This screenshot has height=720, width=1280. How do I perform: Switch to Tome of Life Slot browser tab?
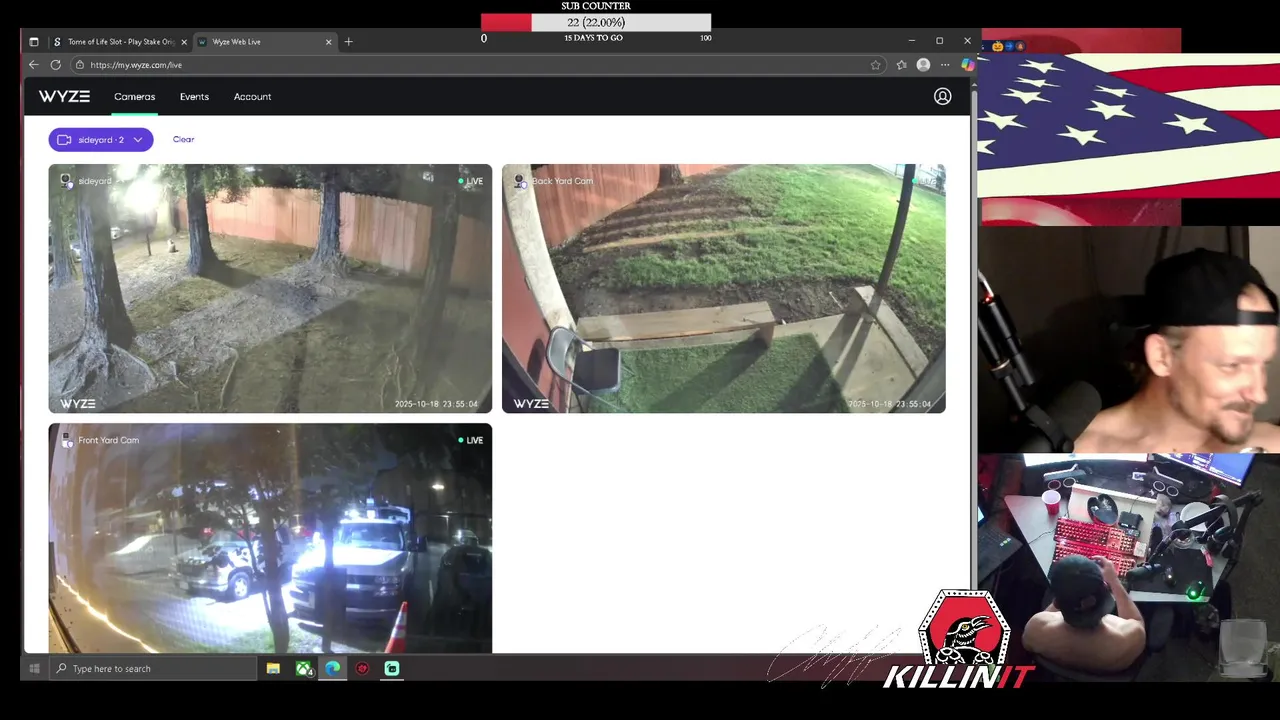click(x=119, y=42)
